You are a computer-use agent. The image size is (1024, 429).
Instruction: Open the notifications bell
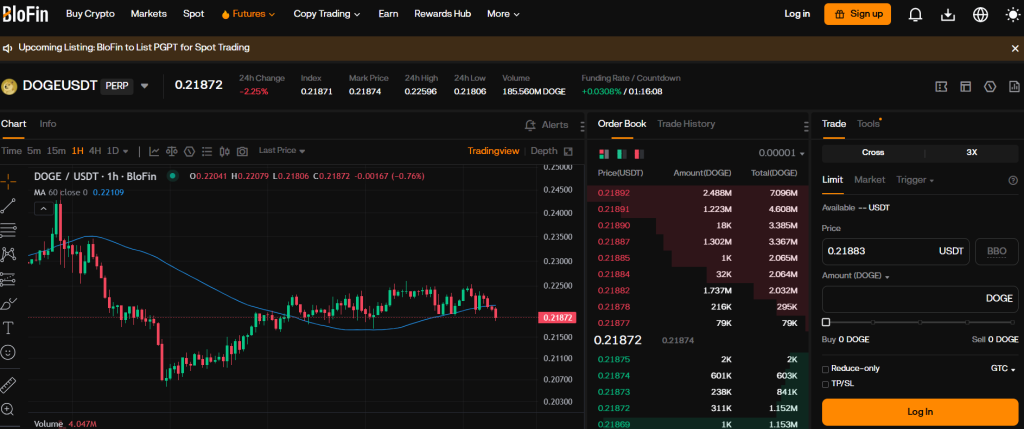pos(916,14)
